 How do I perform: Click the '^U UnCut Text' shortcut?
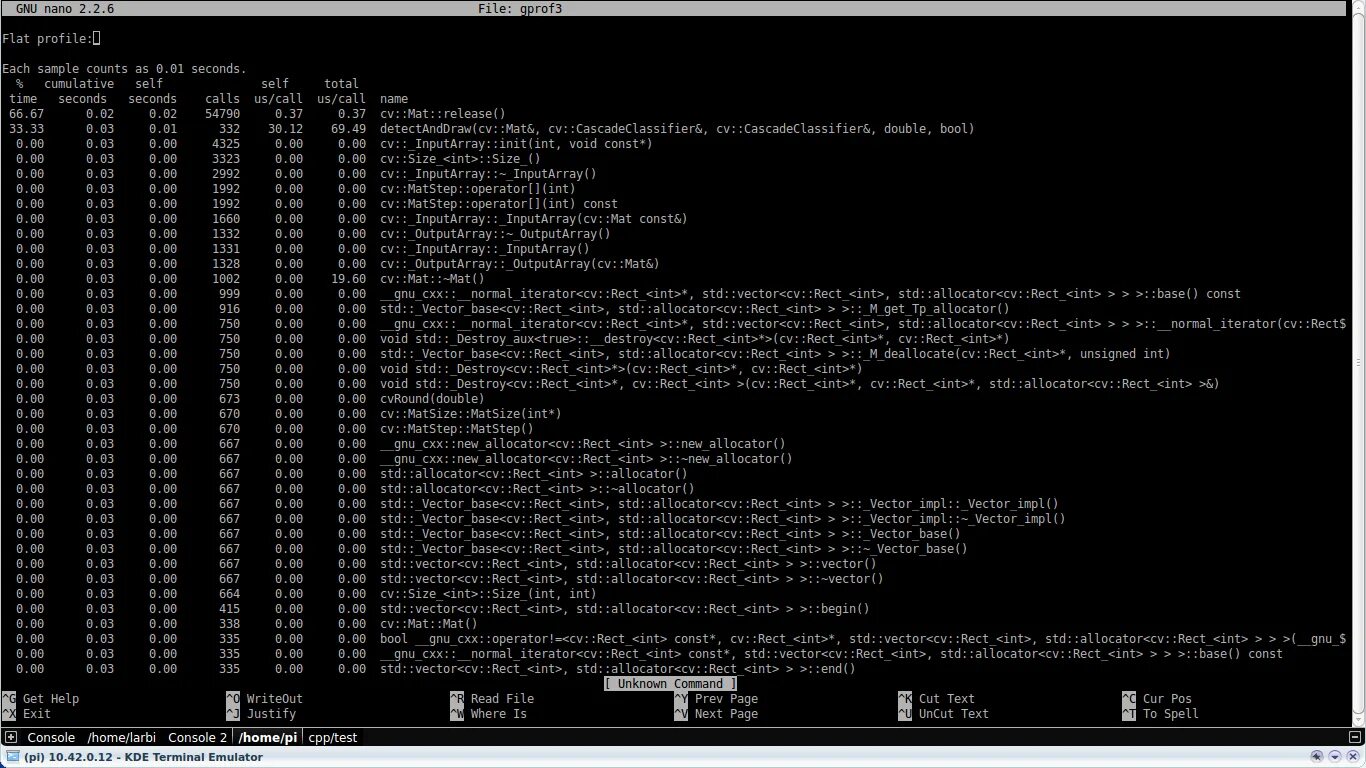coord(943,714)
